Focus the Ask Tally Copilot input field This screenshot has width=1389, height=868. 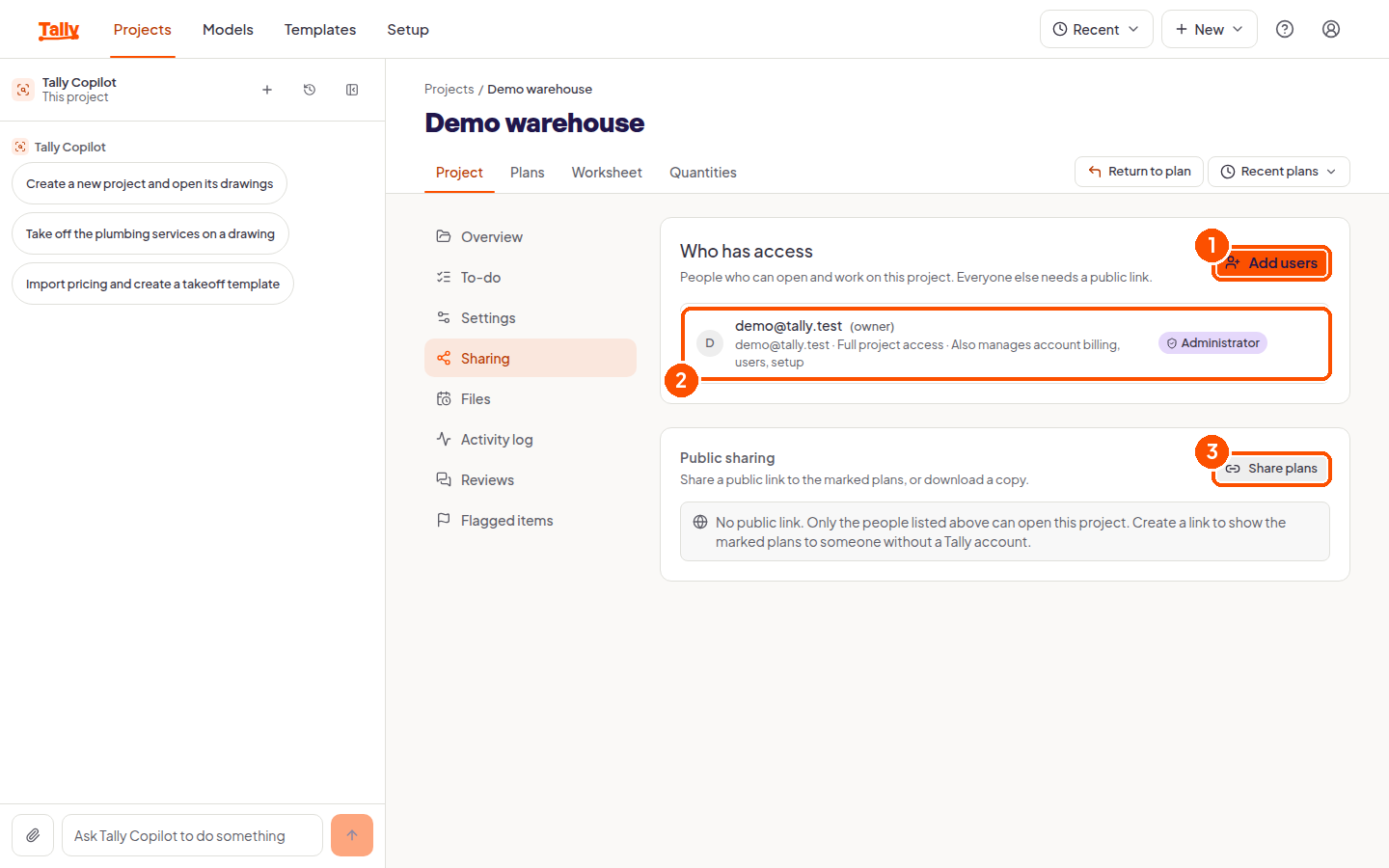pyautogui.click(x=192, y=835)
